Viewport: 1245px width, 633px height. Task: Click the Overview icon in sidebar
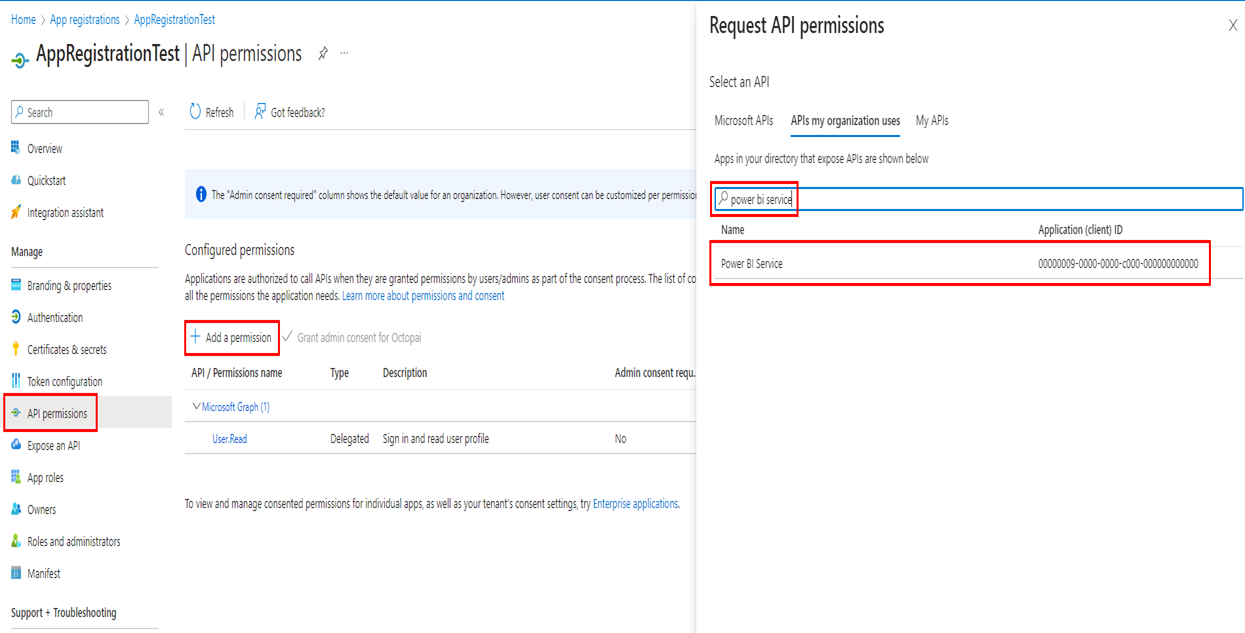pyautogui.click(x=16, y=148)
